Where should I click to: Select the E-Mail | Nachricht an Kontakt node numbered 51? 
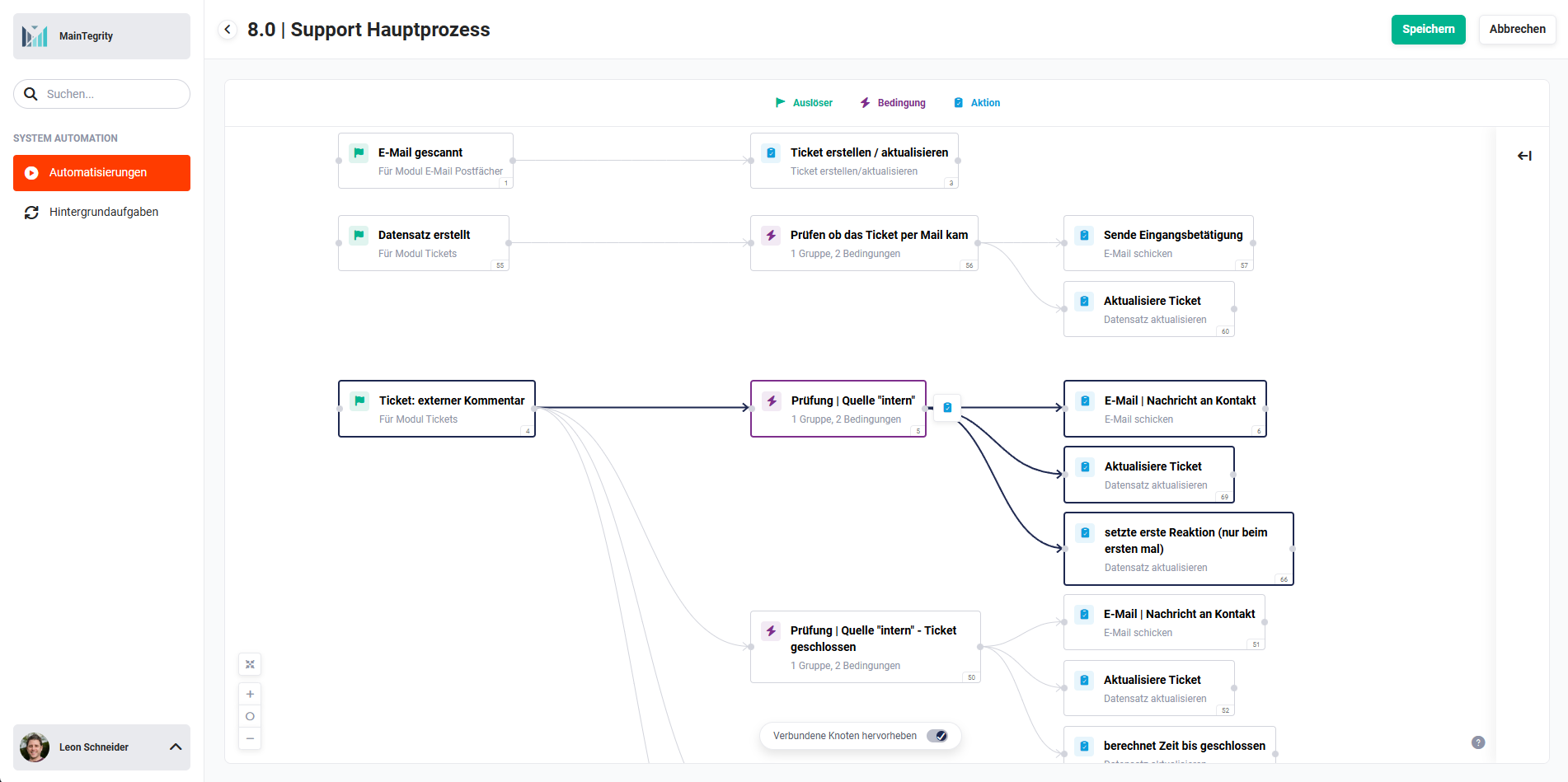pyautogui.click(x=1164, y=622)
